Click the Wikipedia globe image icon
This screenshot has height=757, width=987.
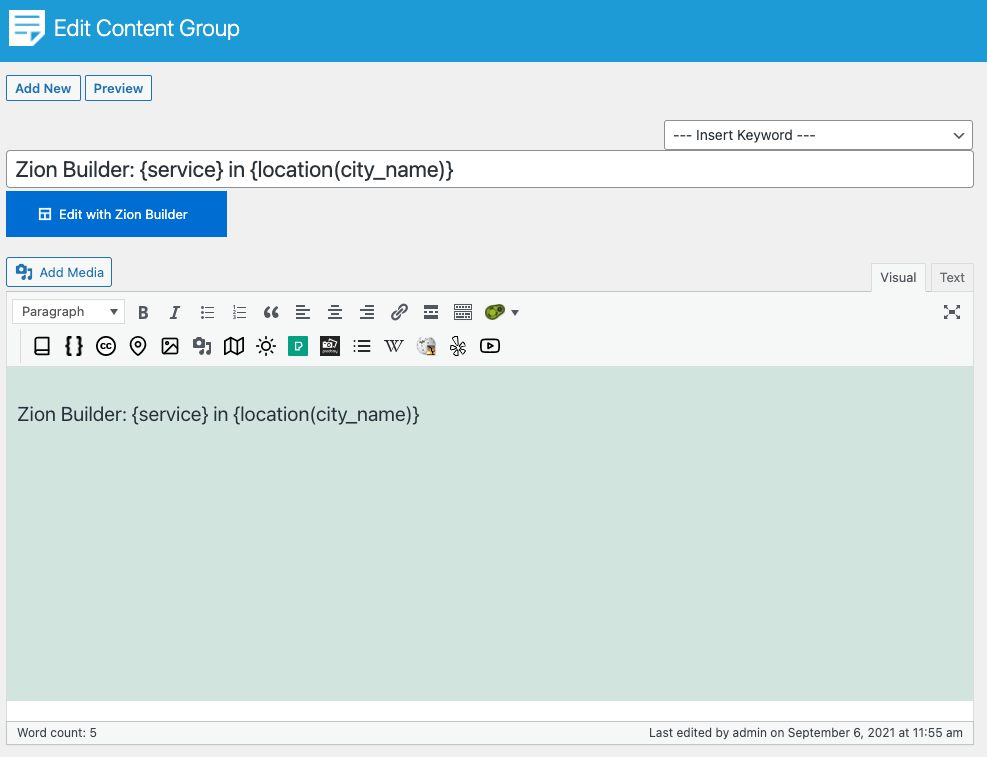(426, 346)
